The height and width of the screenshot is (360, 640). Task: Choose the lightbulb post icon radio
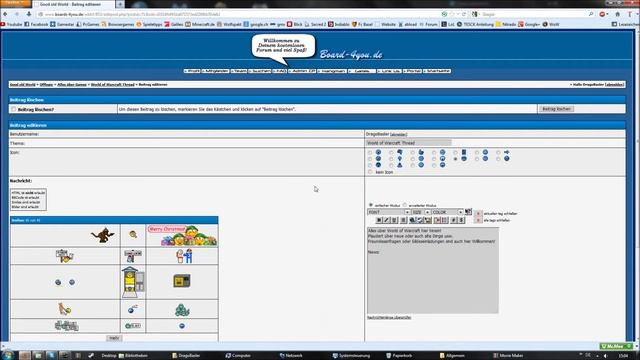click(391, 159)
